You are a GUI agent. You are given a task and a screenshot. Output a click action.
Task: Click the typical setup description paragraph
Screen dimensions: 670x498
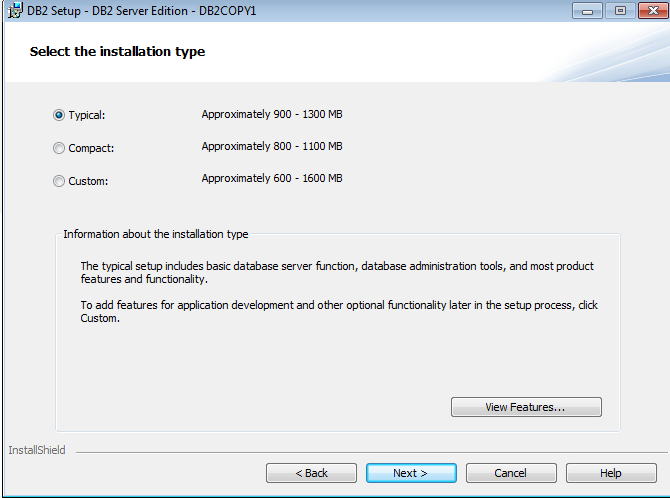pos(337,272)
